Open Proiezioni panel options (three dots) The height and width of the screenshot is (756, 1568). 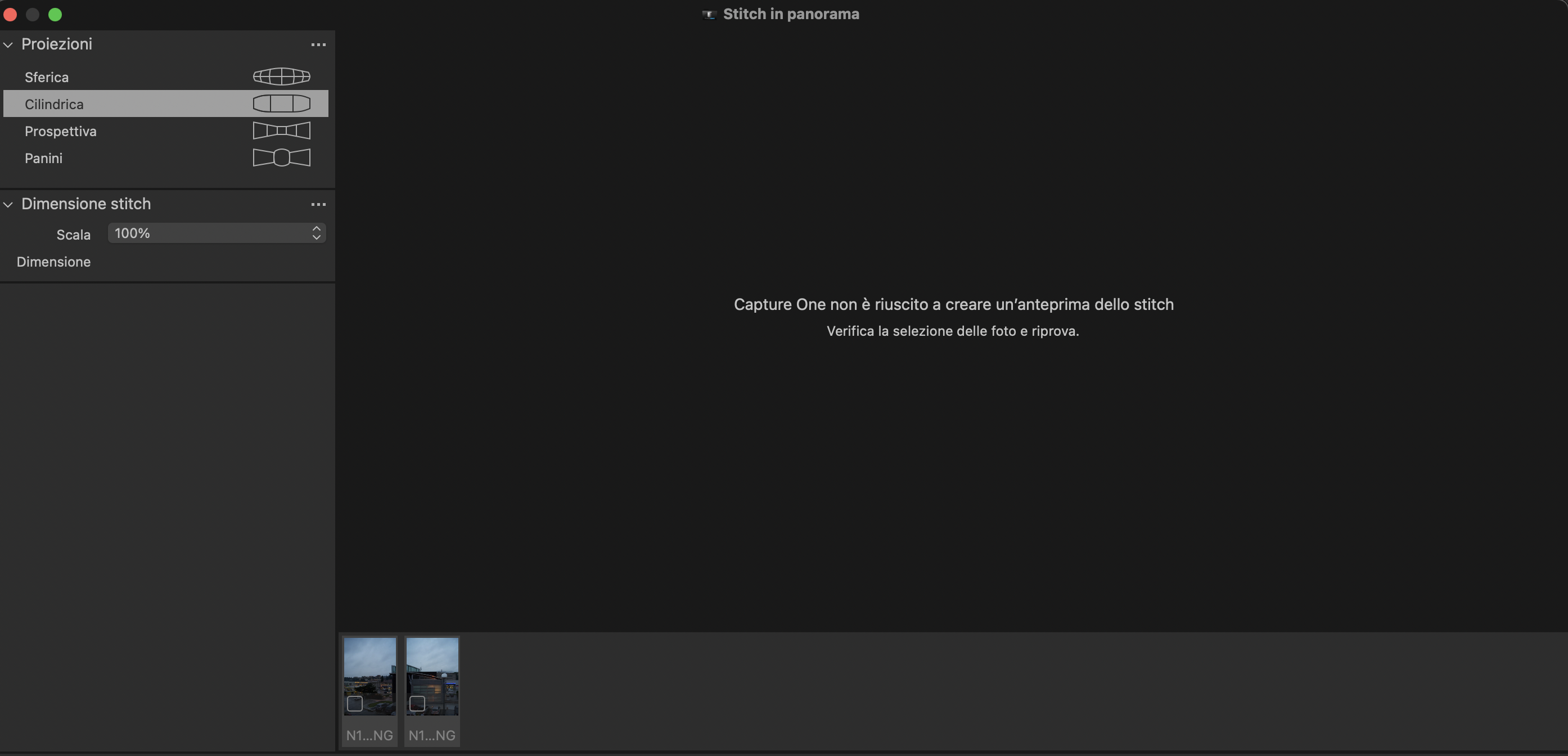318,44
